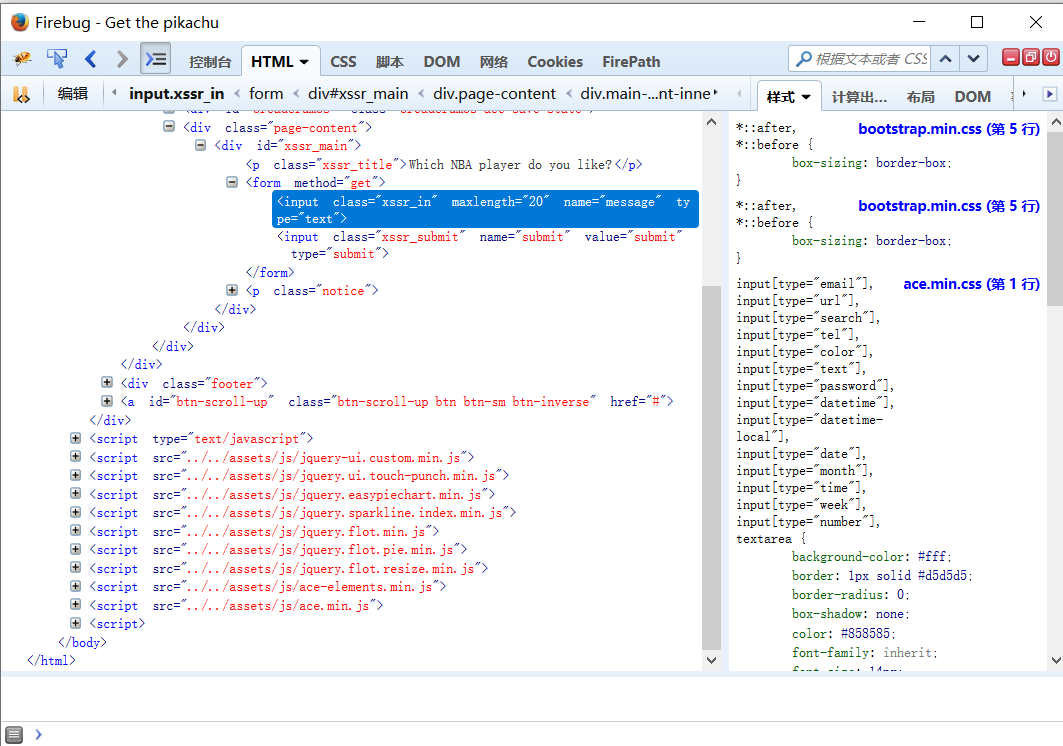Minimize the Firebug panel red icon
Image resolution: width=1063 pixels, height=746 pixels.
pos(1011,58)
